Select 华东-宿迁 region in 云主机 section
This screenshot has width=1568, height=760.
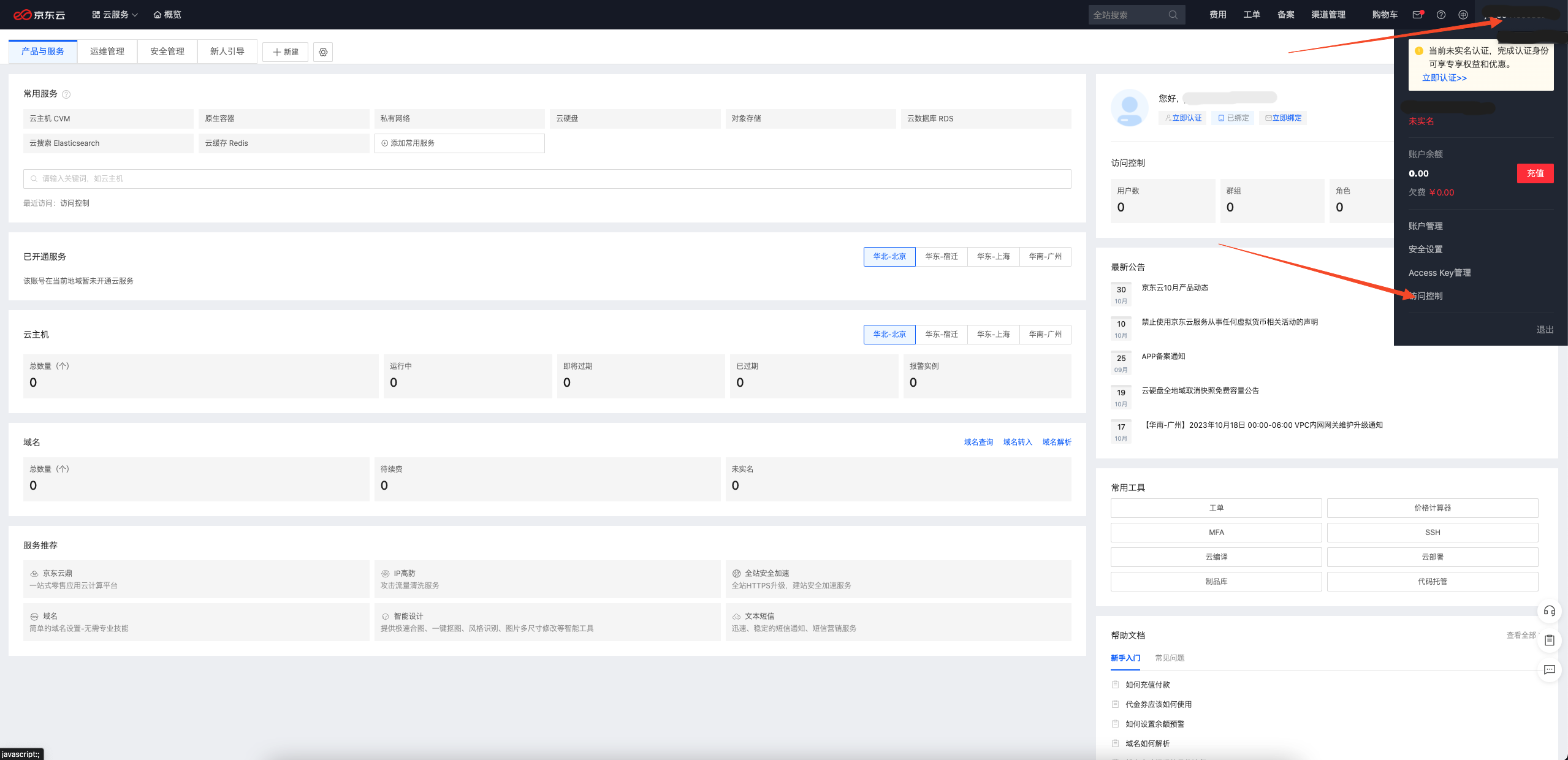tap(942, 335)
